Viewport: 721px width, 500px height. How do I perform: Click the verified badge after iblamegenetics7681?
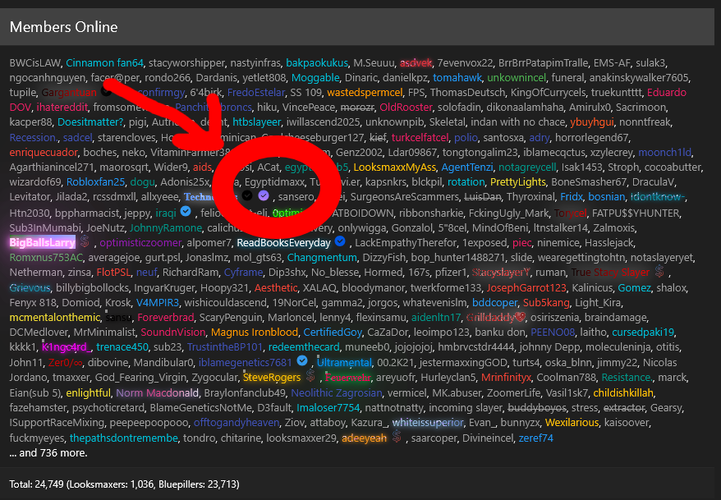(x=301, y=362)
